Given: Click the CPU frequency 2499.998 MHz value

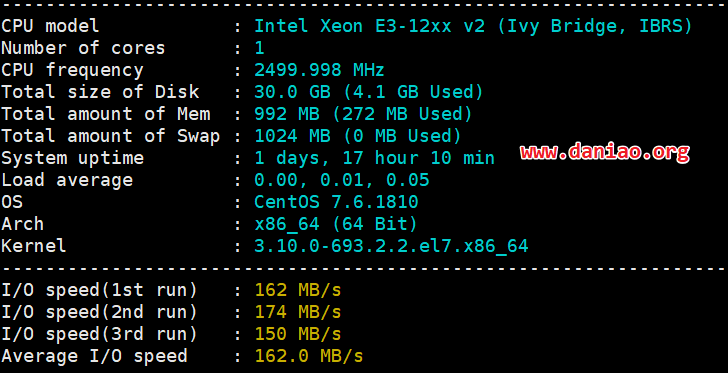Looking at the screenshot, I should (x=319, y=70).
